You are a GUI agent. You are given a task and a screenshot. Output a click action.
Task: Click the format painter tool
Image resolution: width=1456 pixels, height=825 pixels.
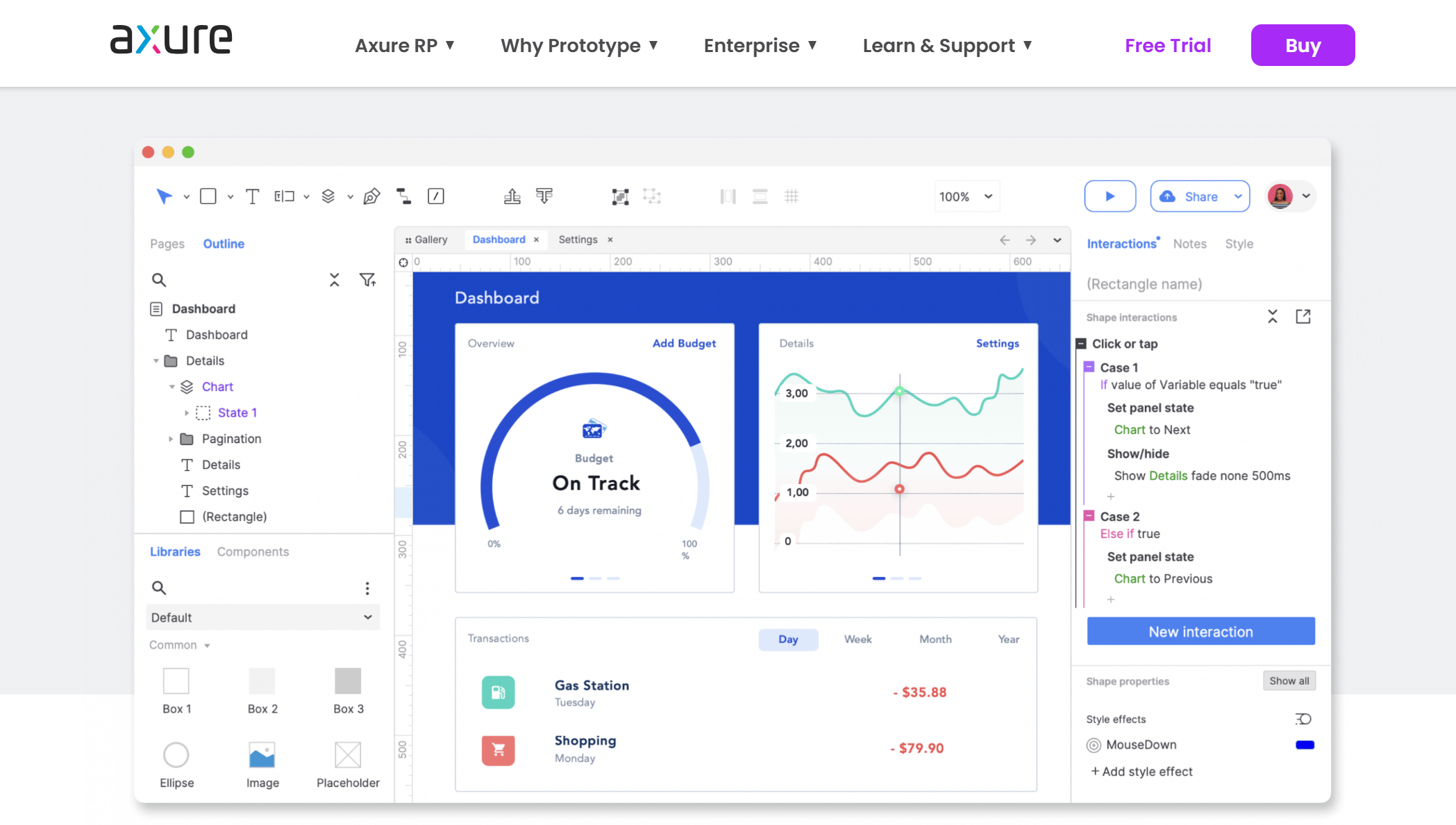545,196
